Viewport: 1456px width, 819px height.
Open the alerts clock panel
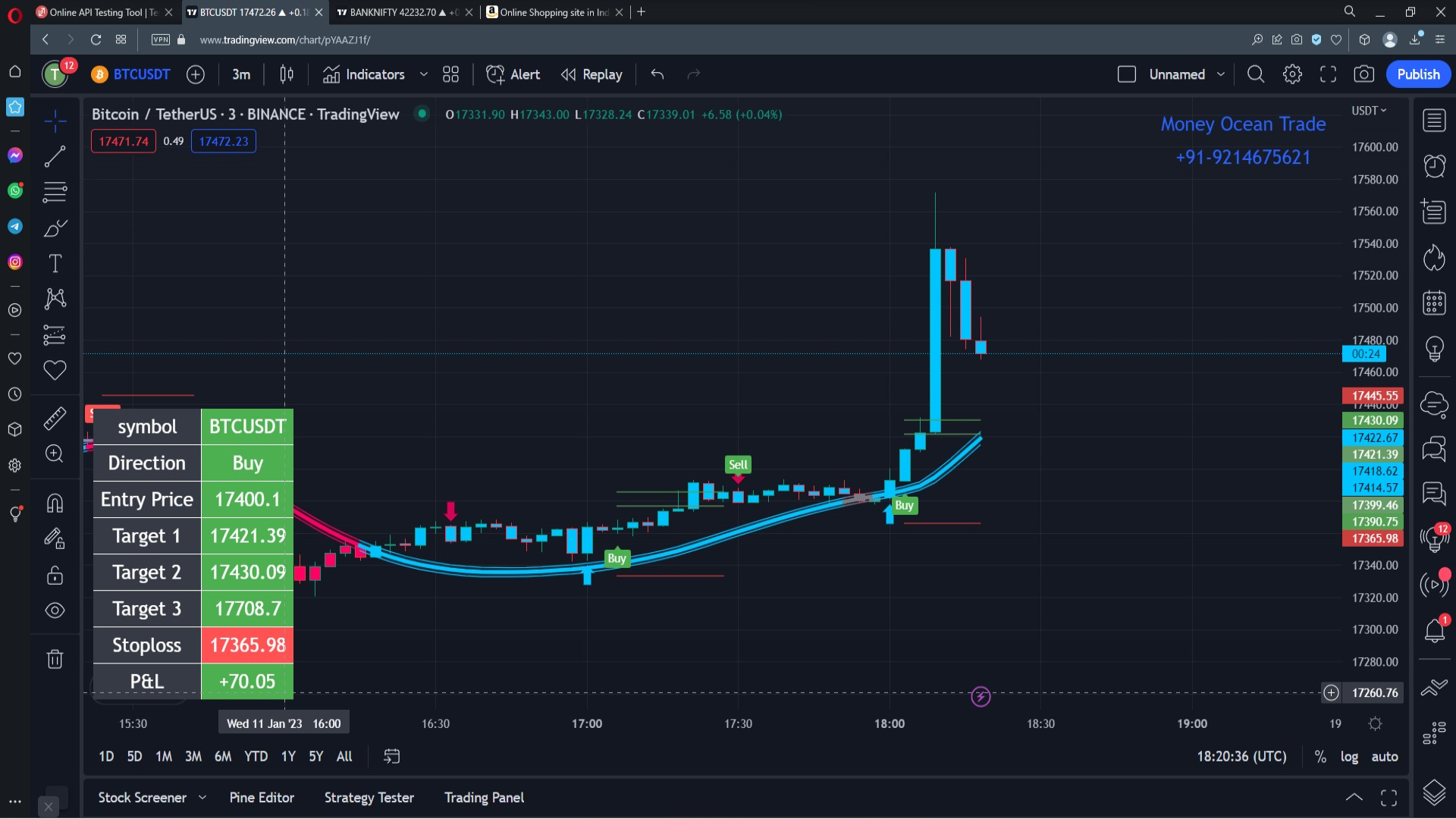1434,166
